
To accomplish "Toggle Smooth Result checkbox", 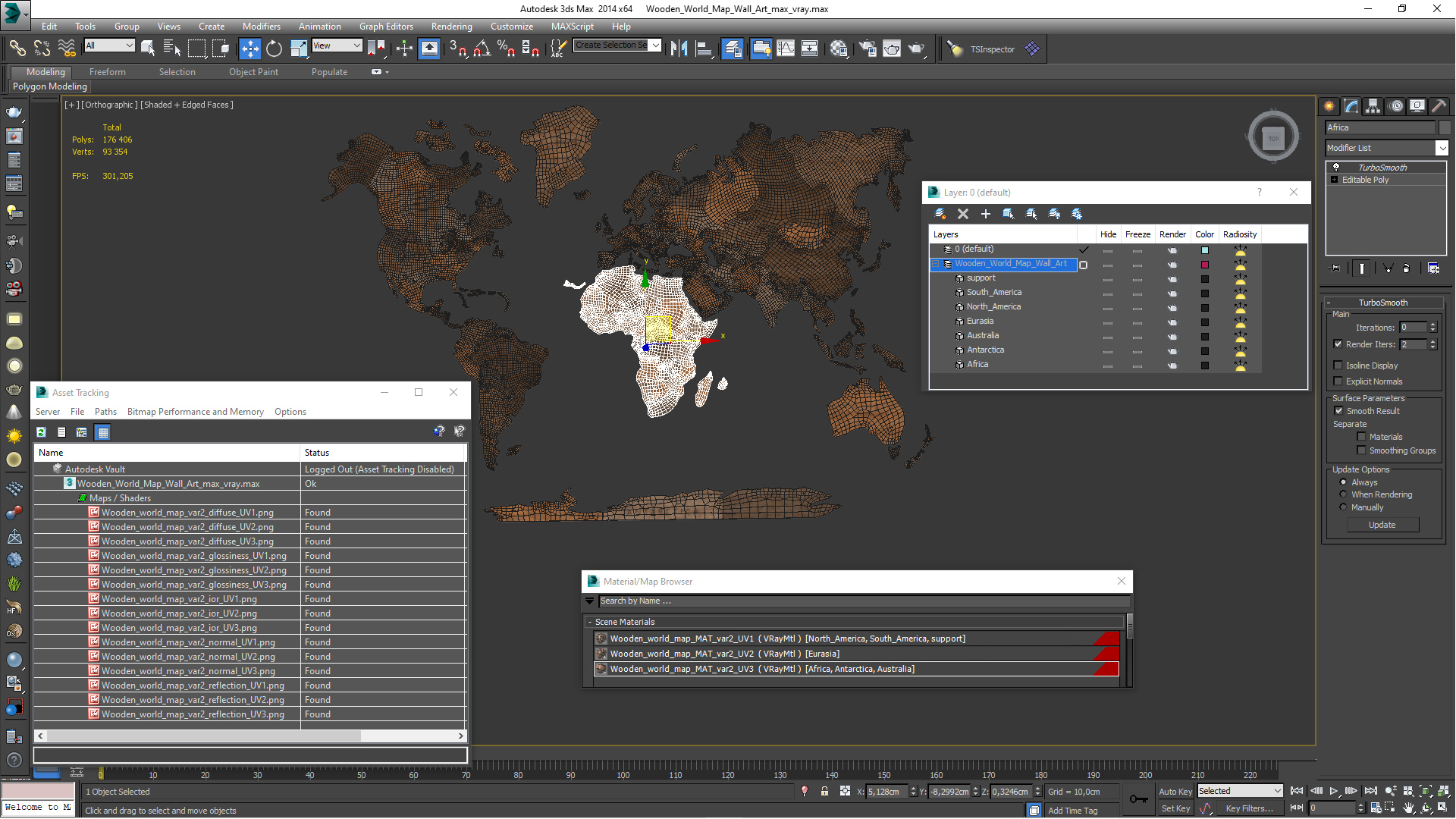I will pyautogui.click(x=1338, y=411).
